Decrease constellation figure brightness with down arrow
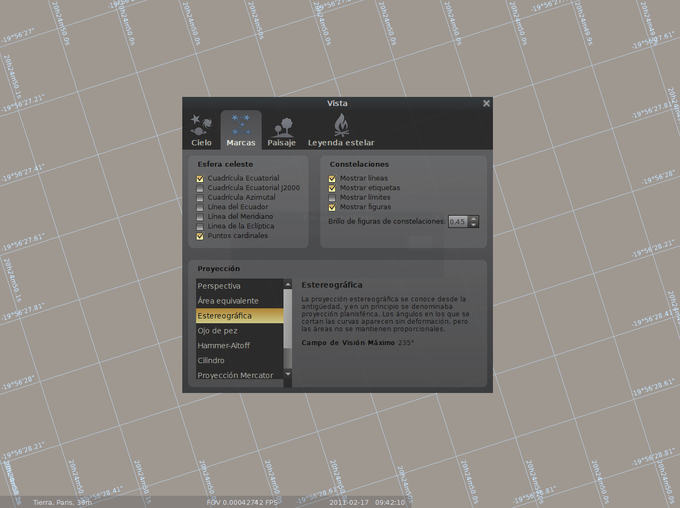This screenshot has width=680, height=508. (x=474, y=225)
